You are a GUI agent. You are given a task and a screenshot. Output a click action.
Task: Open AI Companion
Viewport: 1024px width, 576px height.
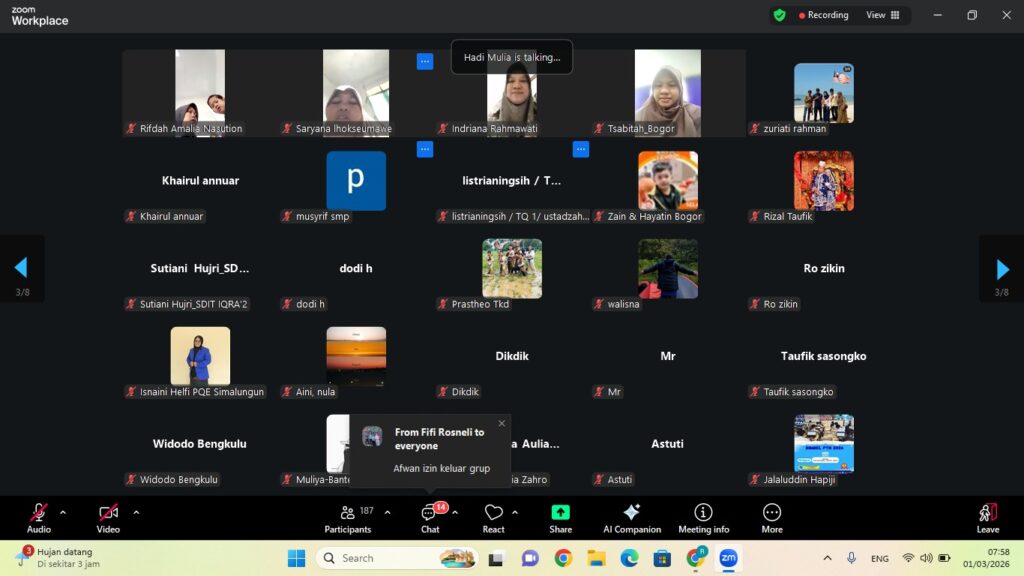632,519
